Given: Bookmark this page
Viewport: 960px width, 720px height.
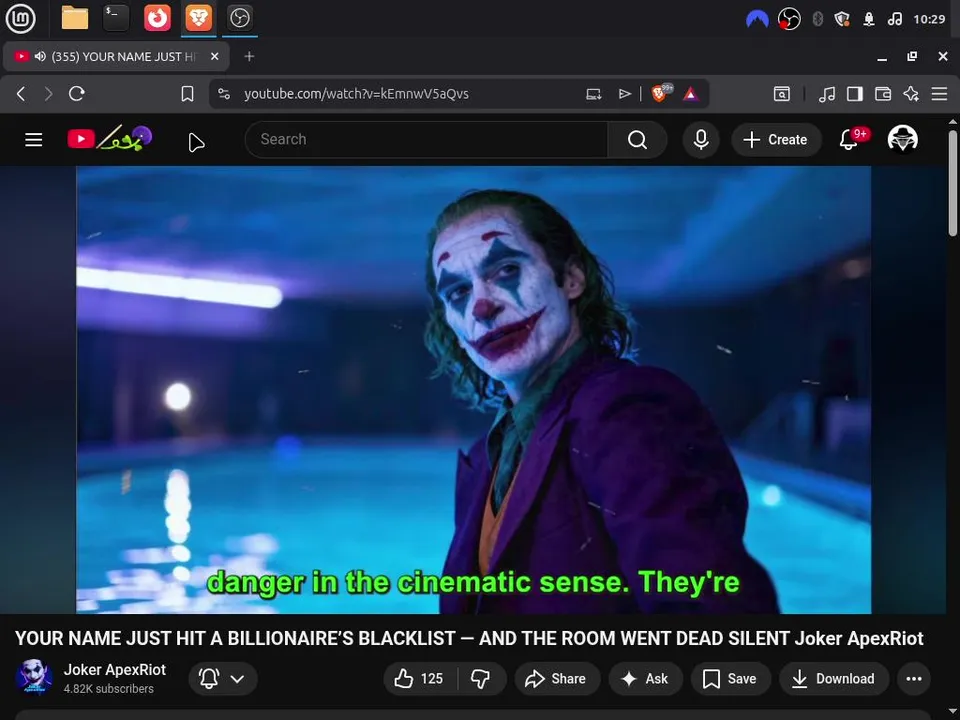Looking at the screenshot, I should point(187,94).
